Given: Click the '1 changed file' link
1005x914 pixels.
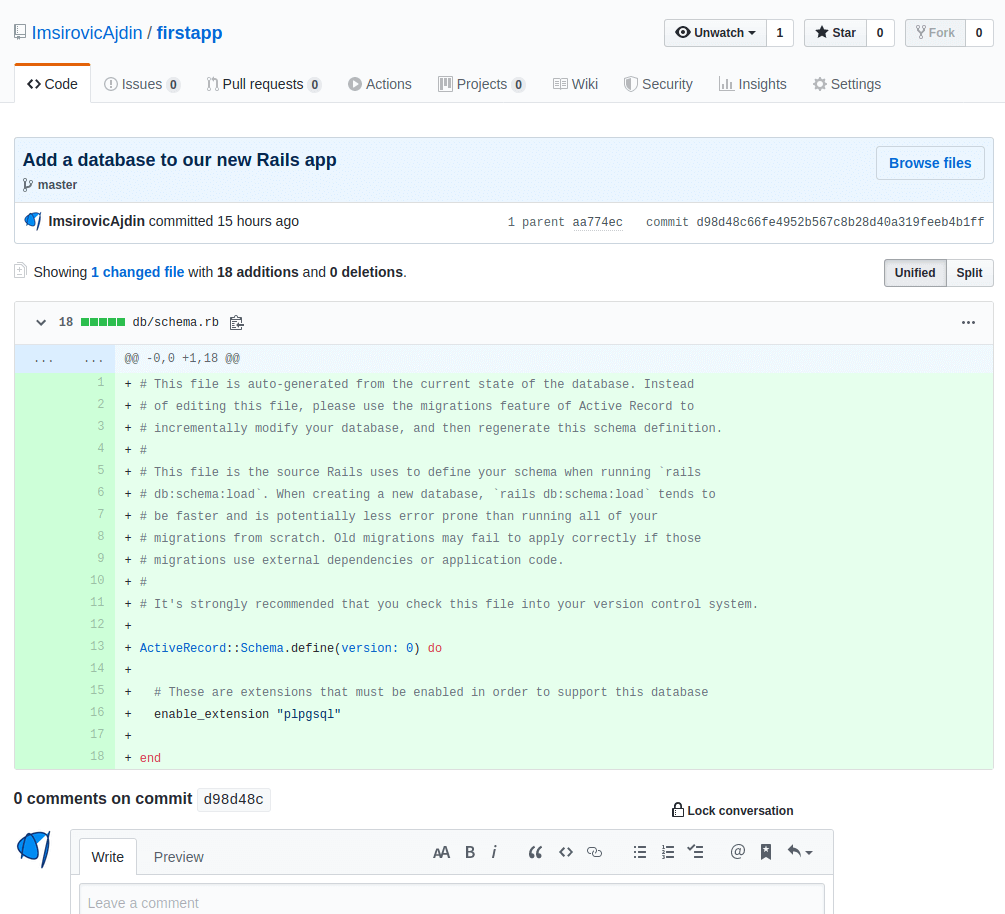Looking at the screenshot, I should 137,272.
